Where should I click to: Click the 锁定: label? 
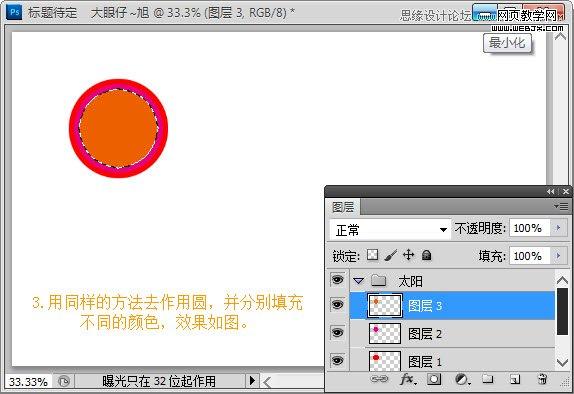(346, 256)
